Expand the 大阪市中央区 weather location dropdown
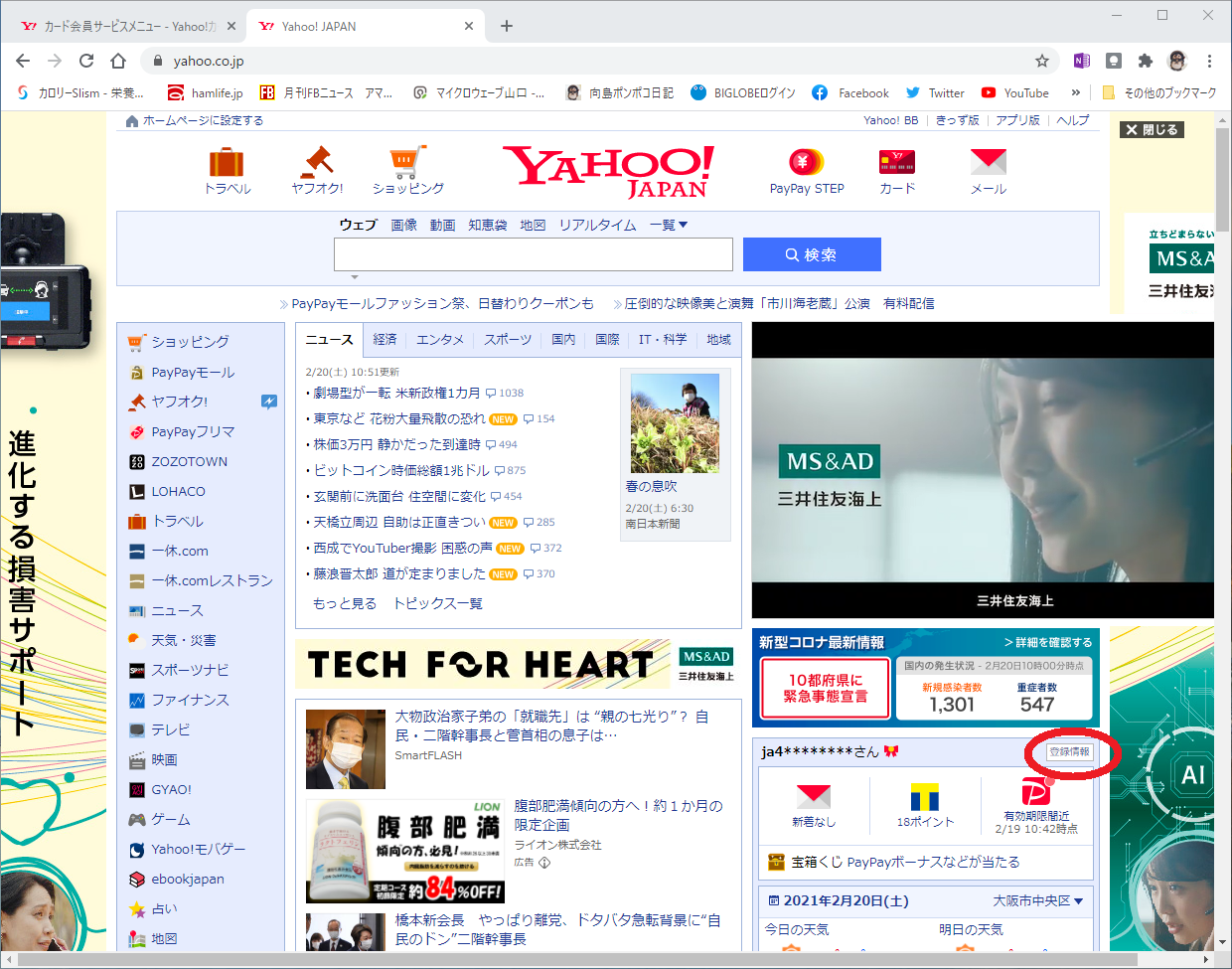The height and width of the screenshot is (969, 1232). [x=1038, y=900]
